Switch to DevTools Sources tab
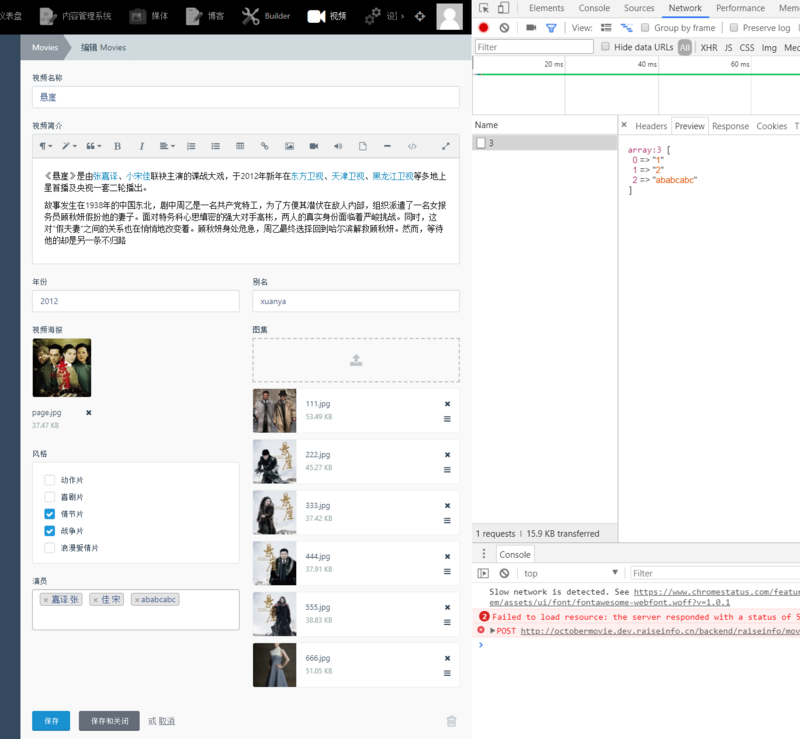This screenshot has height=739, width=800. point(639,8)
